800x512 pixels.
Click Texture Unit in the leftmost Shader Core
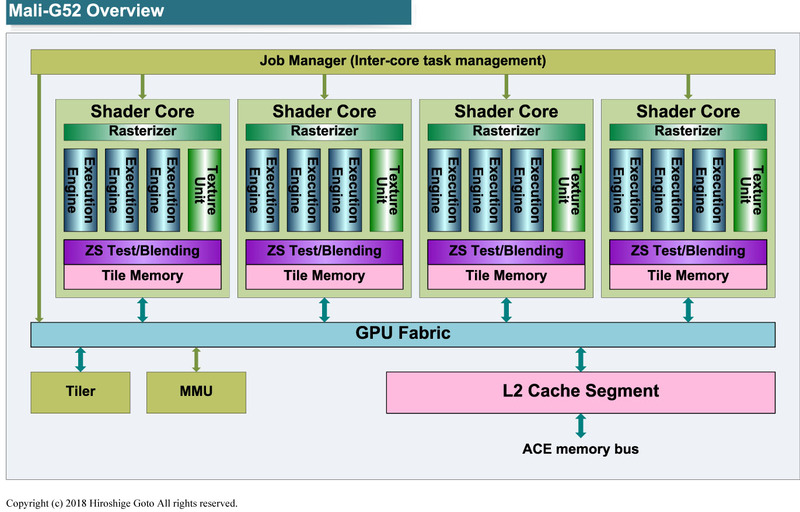tap(204, 186)
